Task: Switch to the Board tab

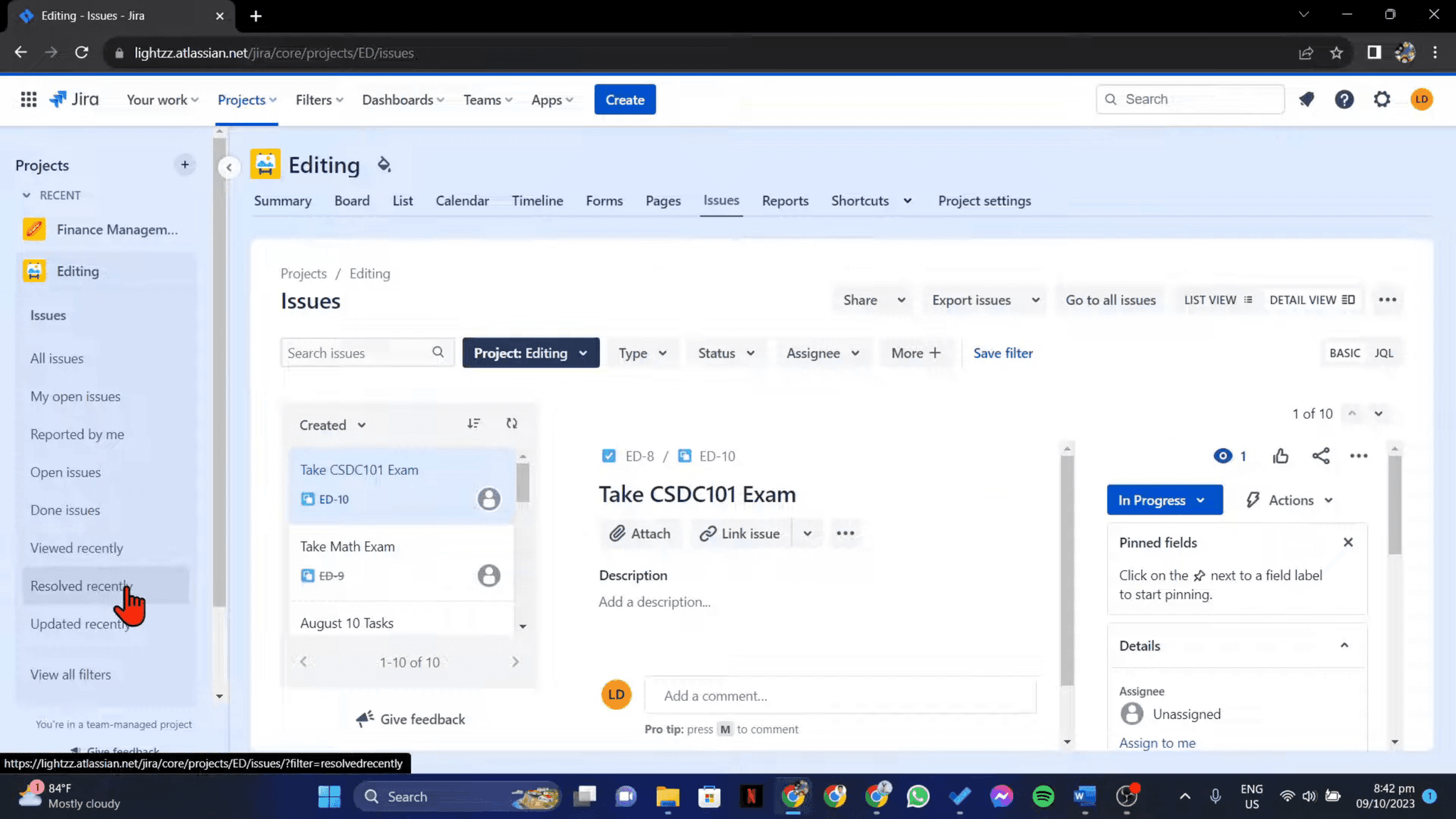Action: 352,200
